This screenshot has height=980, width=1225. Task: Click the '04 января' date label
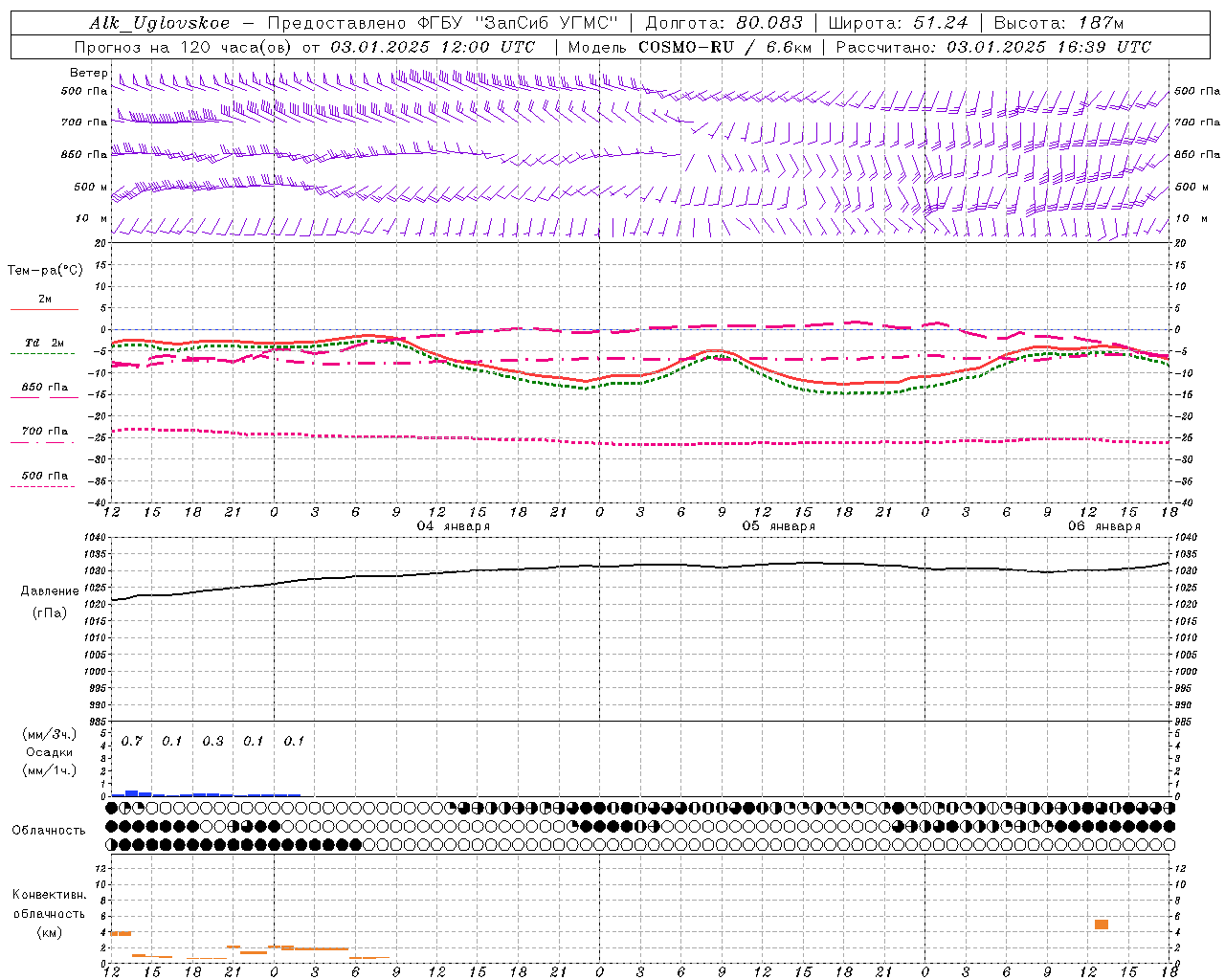coord(454,526)
